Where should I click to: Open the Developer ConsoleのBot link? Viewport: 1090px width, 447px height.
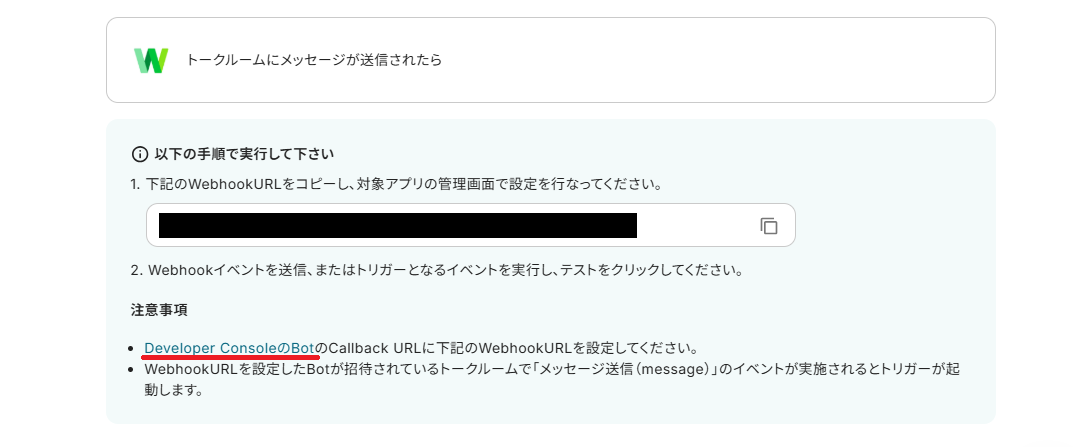229,348
